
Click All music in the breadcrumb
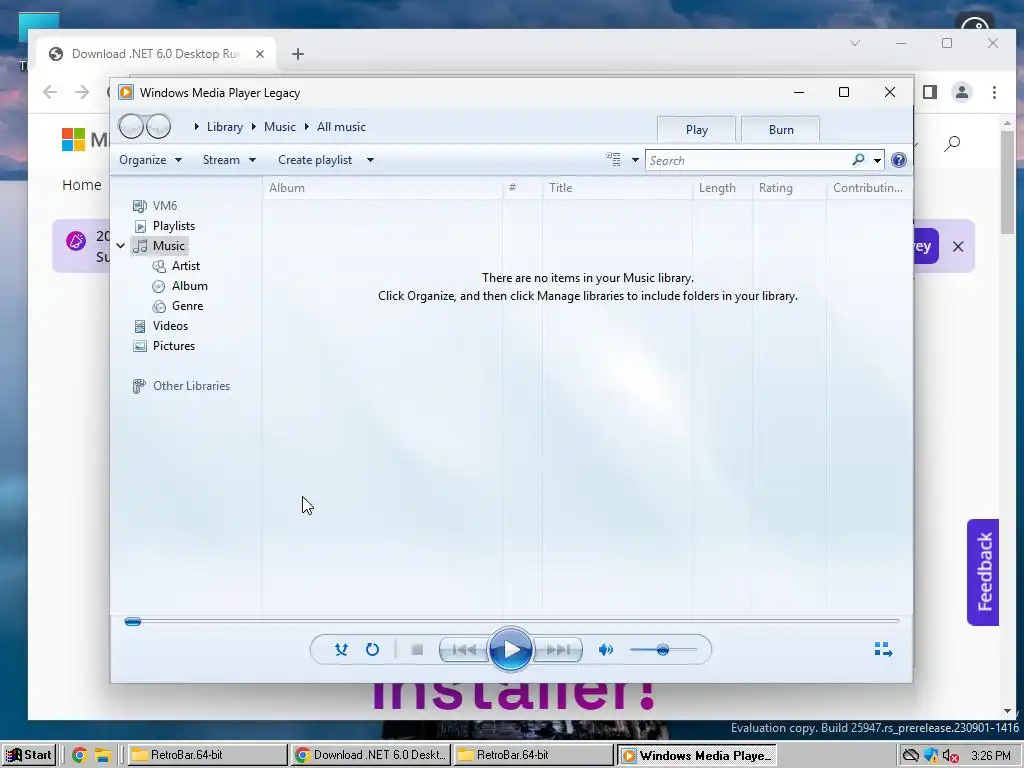(341, 127)
